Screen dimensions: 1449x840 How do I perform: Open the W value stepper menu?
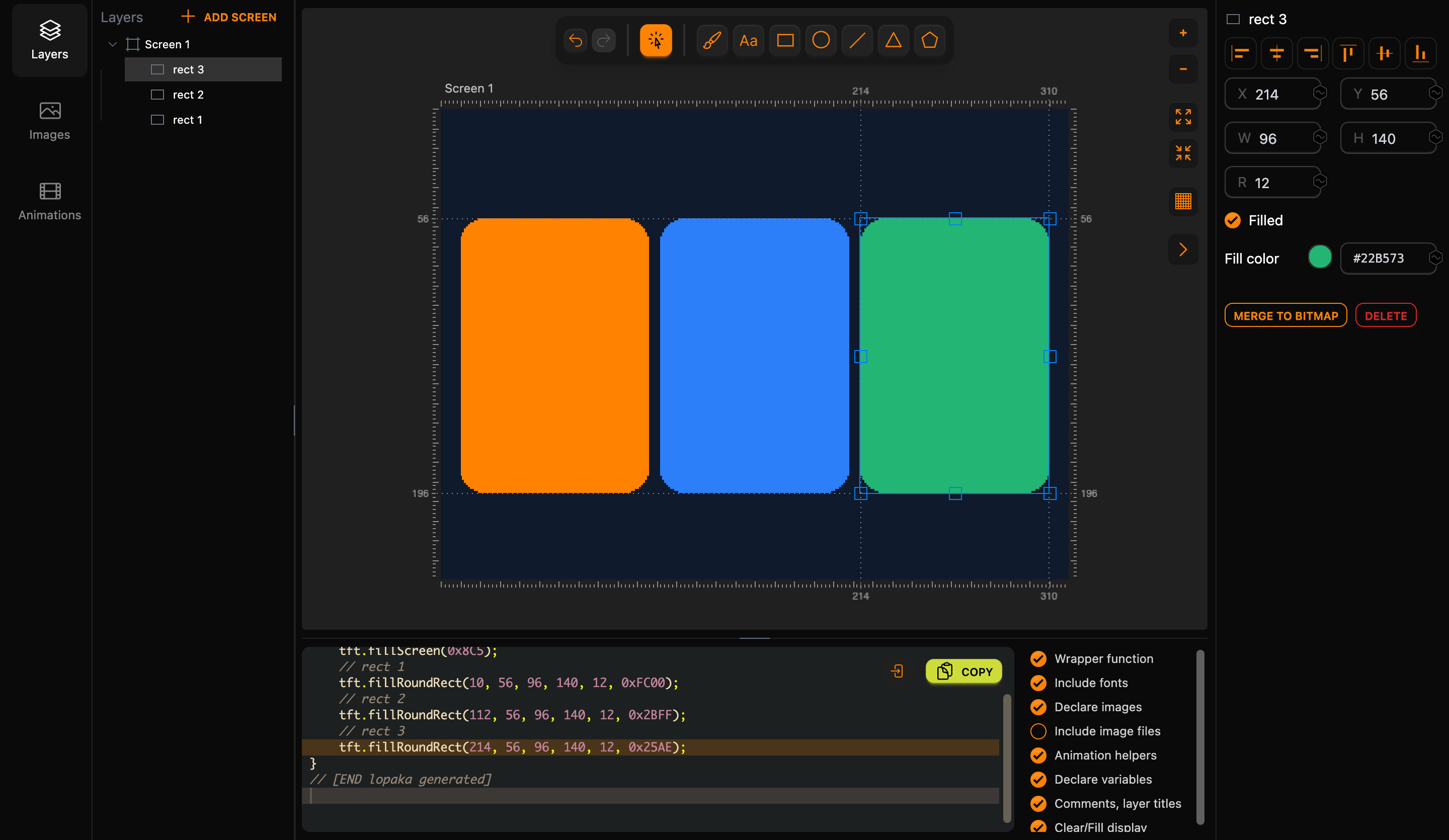pyautogui.click(x=1320, y=137)
